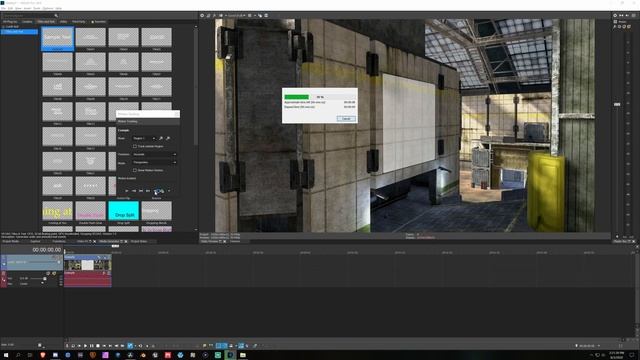640x360 pixels.
Task: Switch to the Favorites tab in generators panel
Action: click(99, 22)
